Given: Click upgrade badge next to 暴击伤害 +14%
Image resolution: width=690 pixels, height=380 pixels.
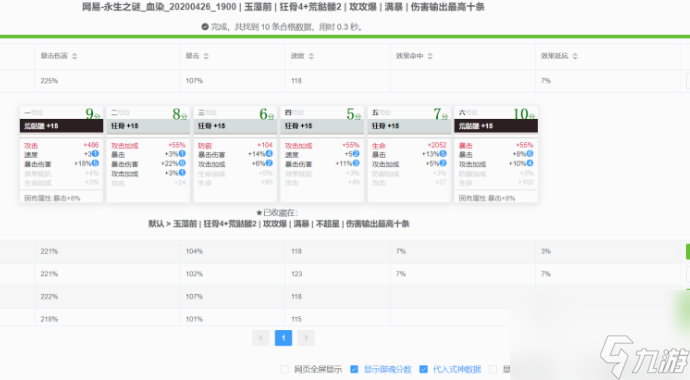Looking at the screenshot, I should coord(269,153).
